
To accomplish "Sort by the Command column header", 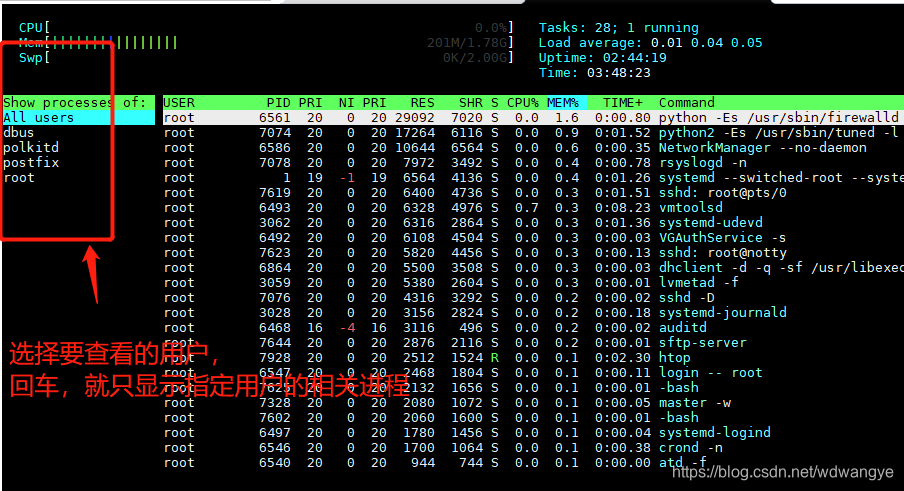I will coord(687,103).
